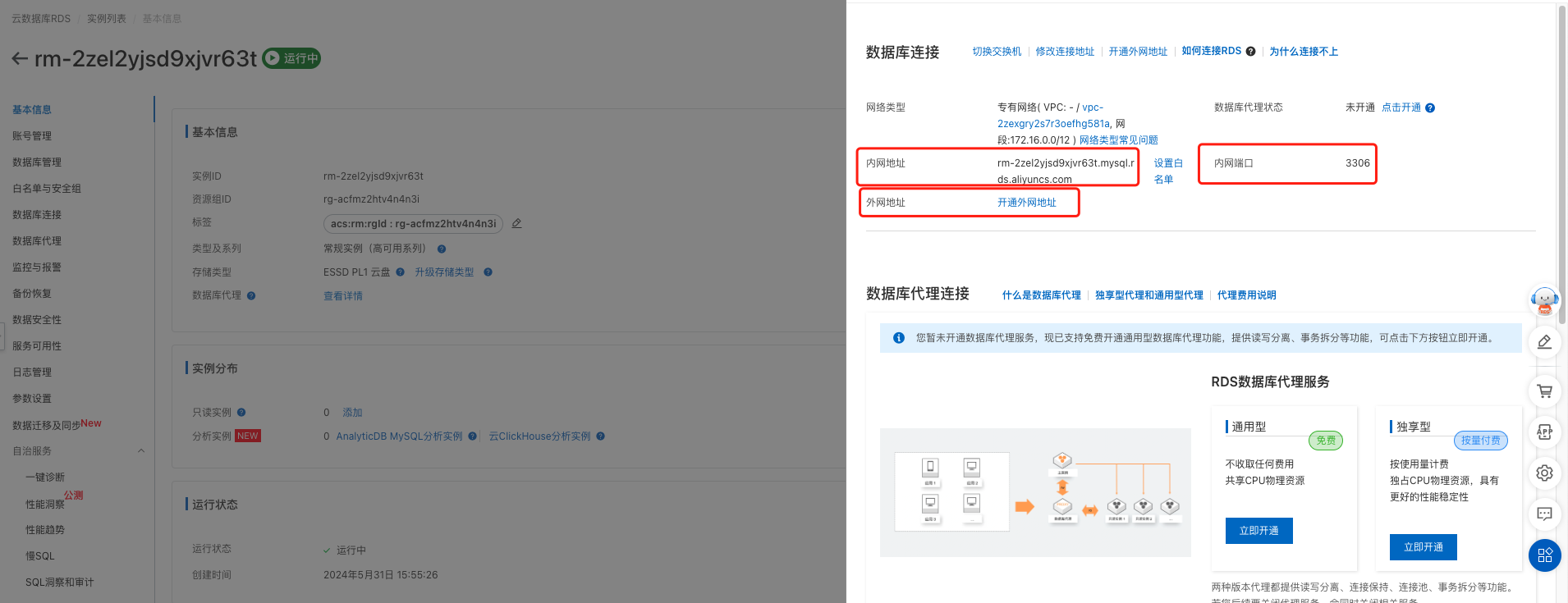The image size is (1568, 603).
Task: Open help icon beside ESSD PL1 云盘
Action: pyautogui.click(x=400, y=272)
